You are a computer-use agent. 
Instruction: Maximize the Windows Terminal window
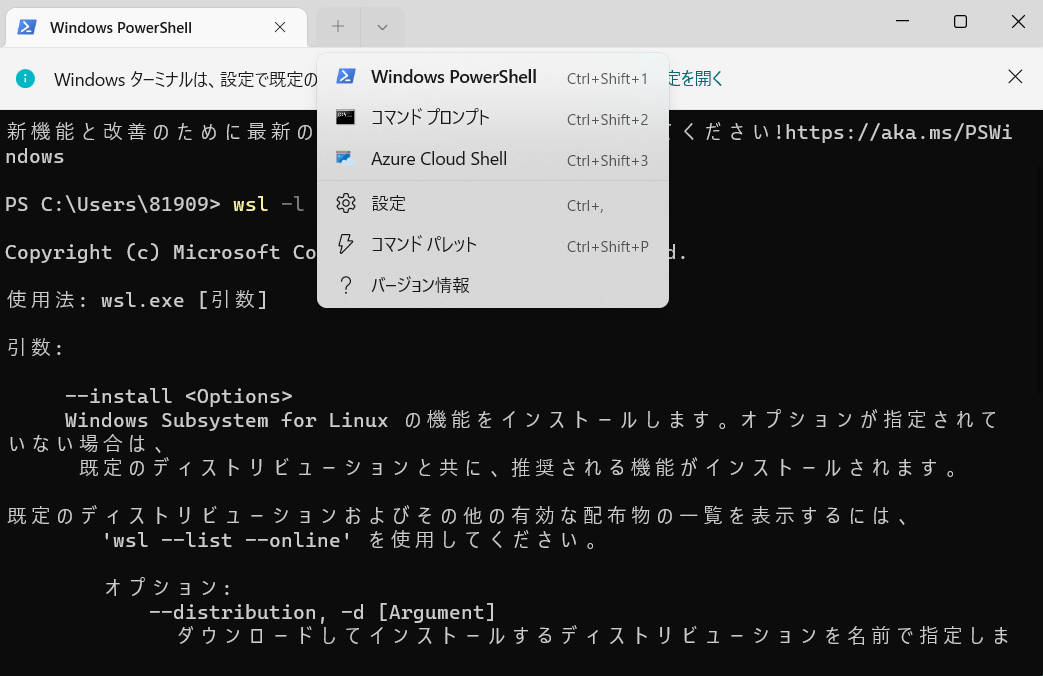tap(960, 21)
